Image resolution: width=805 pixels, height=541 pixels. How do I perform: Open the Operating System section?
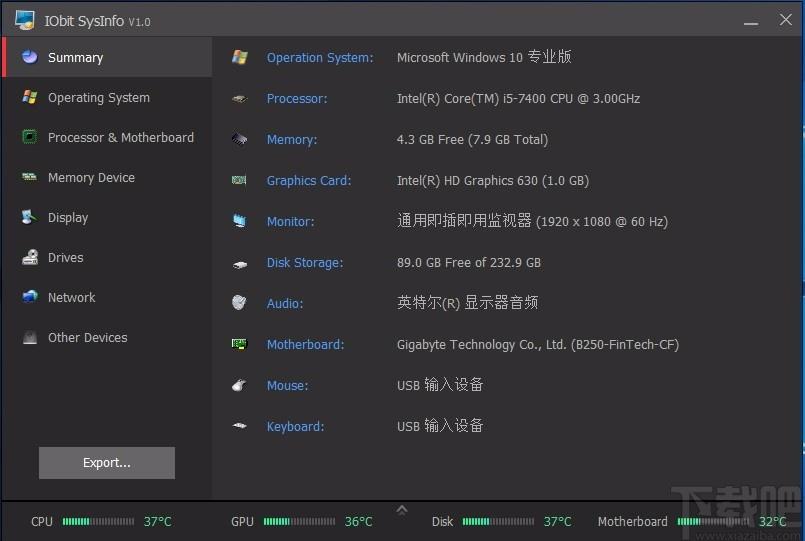point(107,97)
